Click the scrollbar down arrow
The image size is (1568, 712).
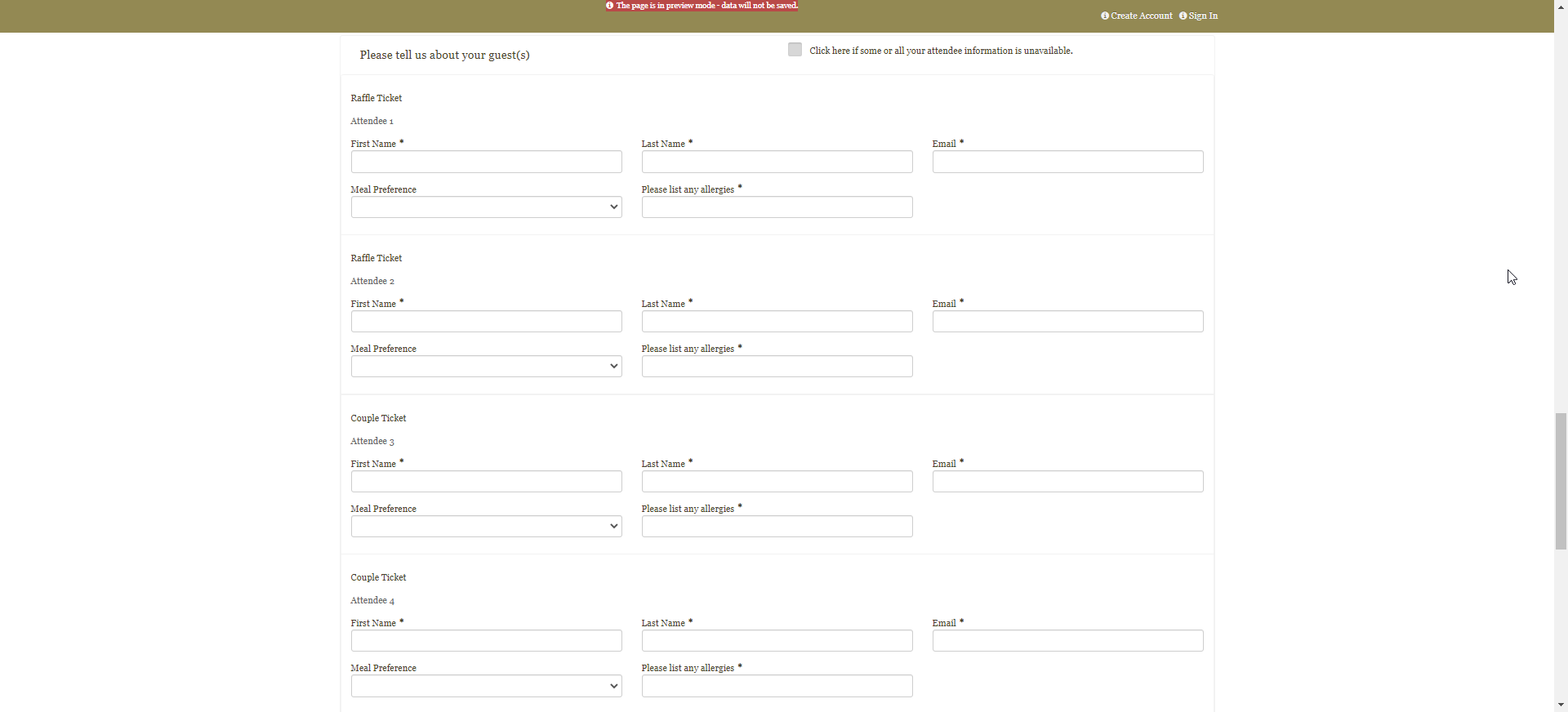click(1561, 705)
